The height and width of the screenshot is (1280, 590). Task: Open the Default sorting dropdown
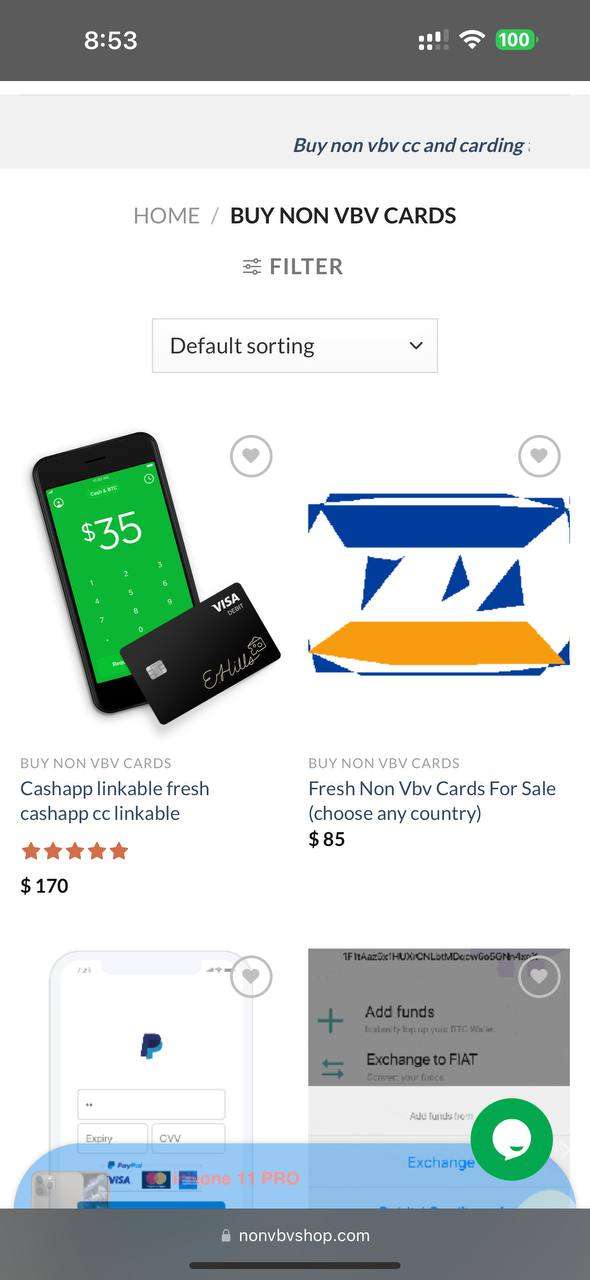(x=295, y=346)
